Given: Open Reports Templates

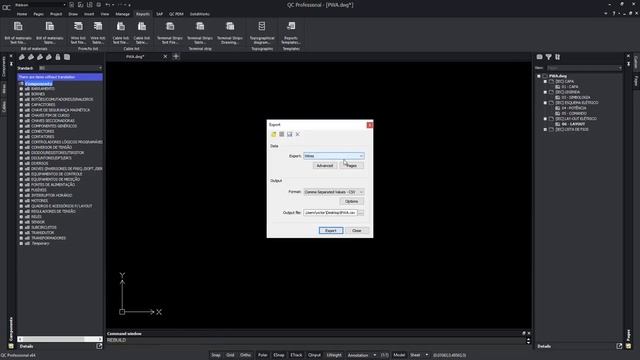Looking at the screenshot, I should pyautogui.click(x=291, y=32).
